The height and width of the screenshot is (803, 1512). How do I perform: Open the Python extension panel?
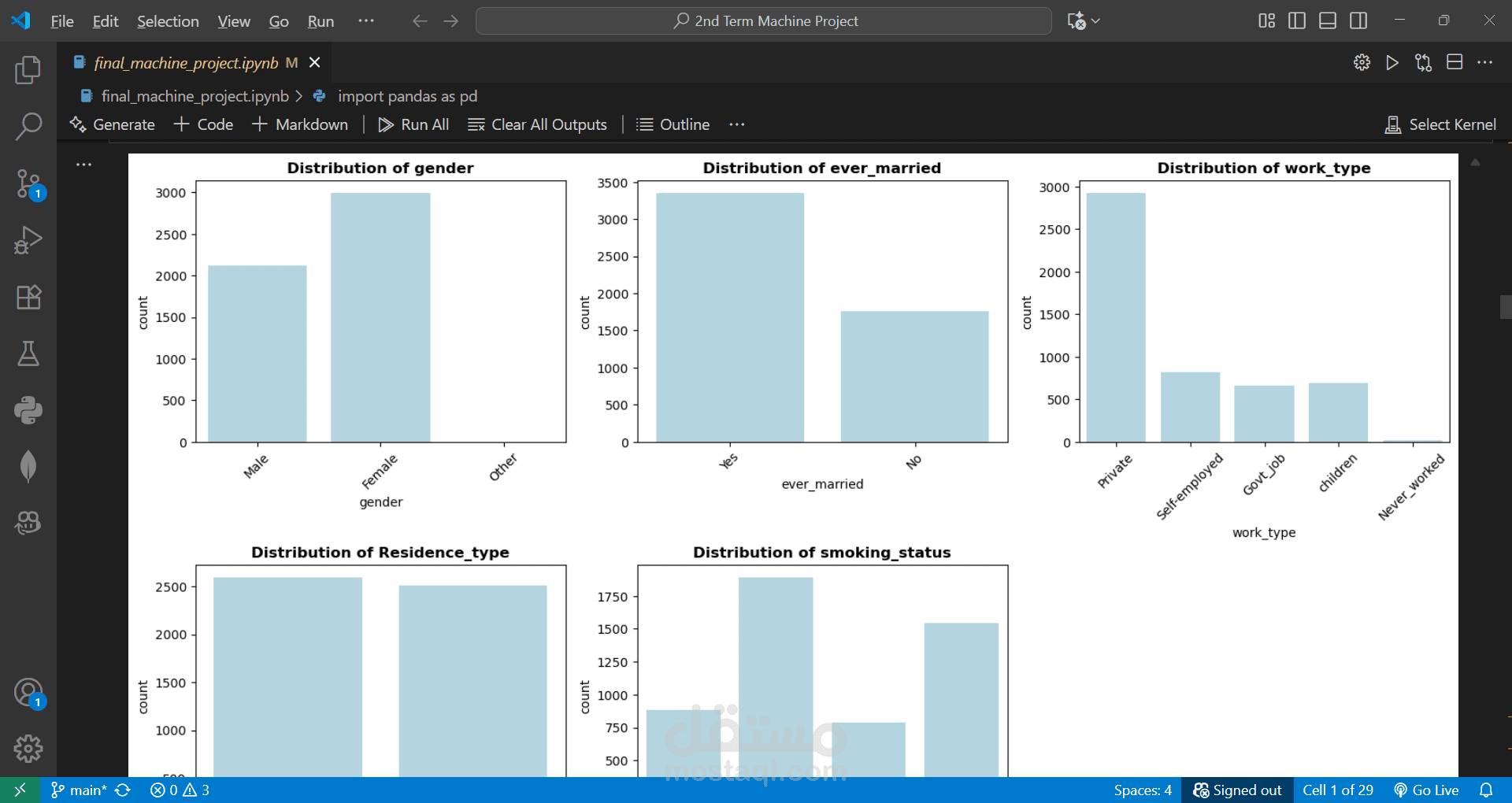28,410
